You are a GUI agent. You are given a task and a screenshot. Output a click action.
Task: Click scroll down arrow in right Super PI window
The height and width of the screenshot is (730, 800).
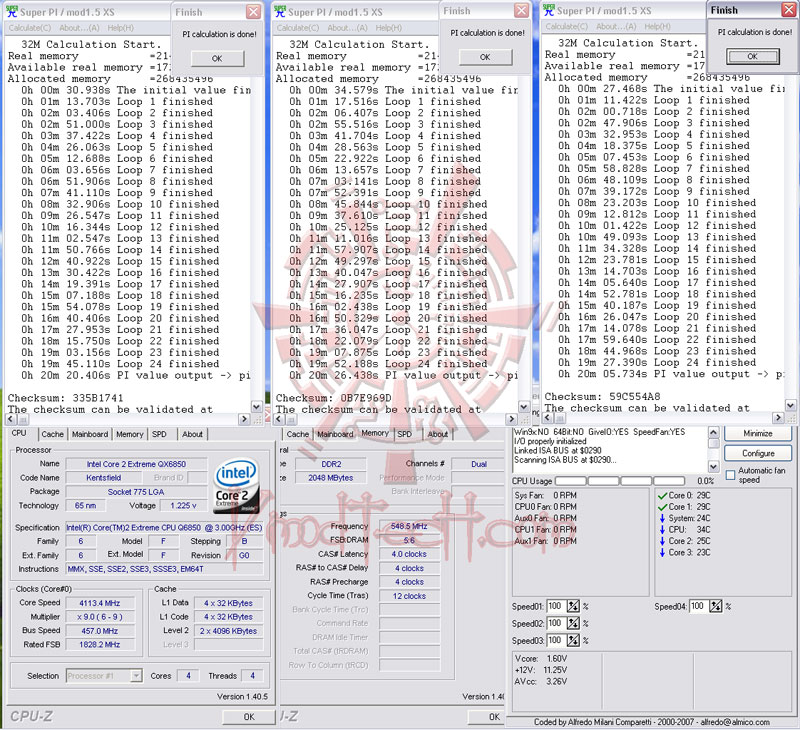pyautogui.click(x=791, y=406)
